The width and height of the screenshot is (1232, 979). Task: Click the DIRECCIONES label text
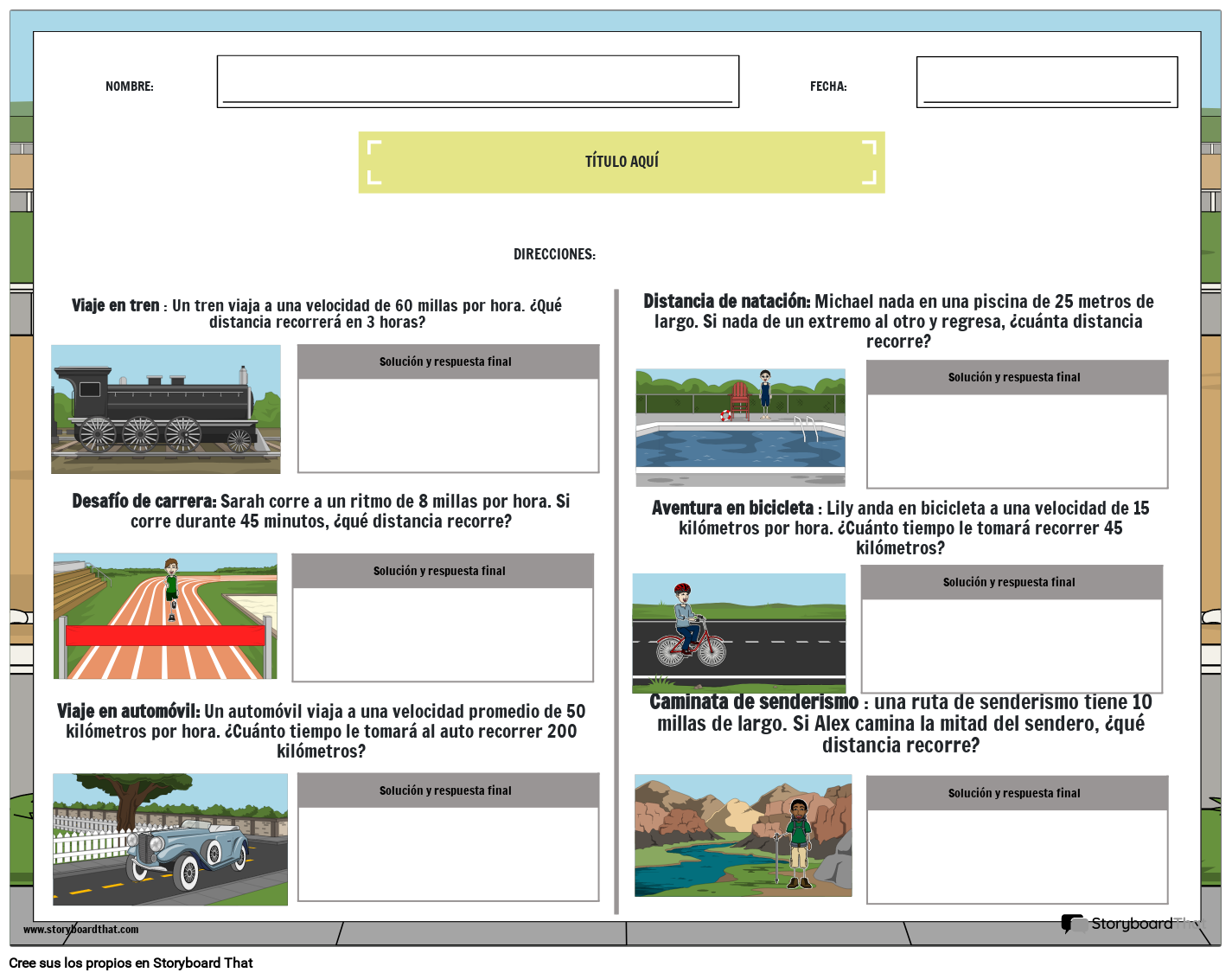coord(554,254)
